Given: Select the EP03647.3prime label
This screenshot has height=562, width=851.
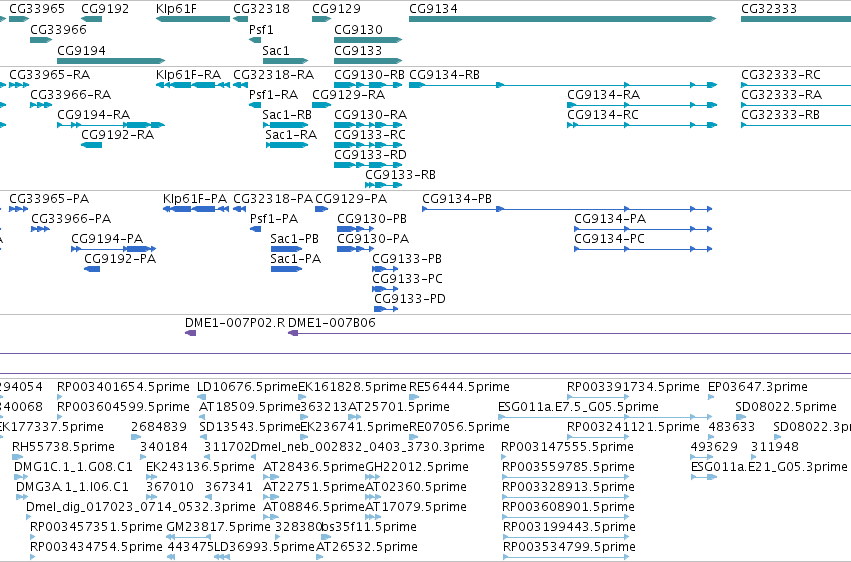Looking at the screenshot, I should [x=758, y=387].
